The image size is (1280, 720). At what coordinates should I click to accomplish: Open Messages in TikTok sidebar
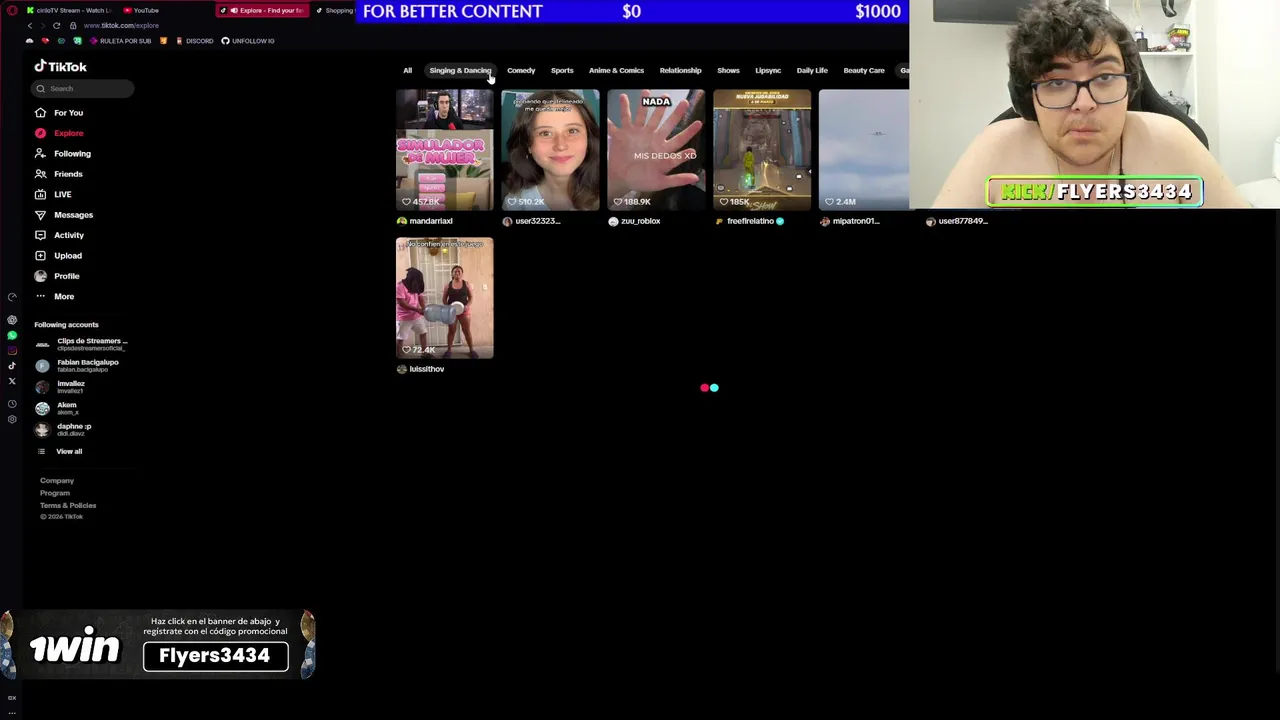click(64, 215)
